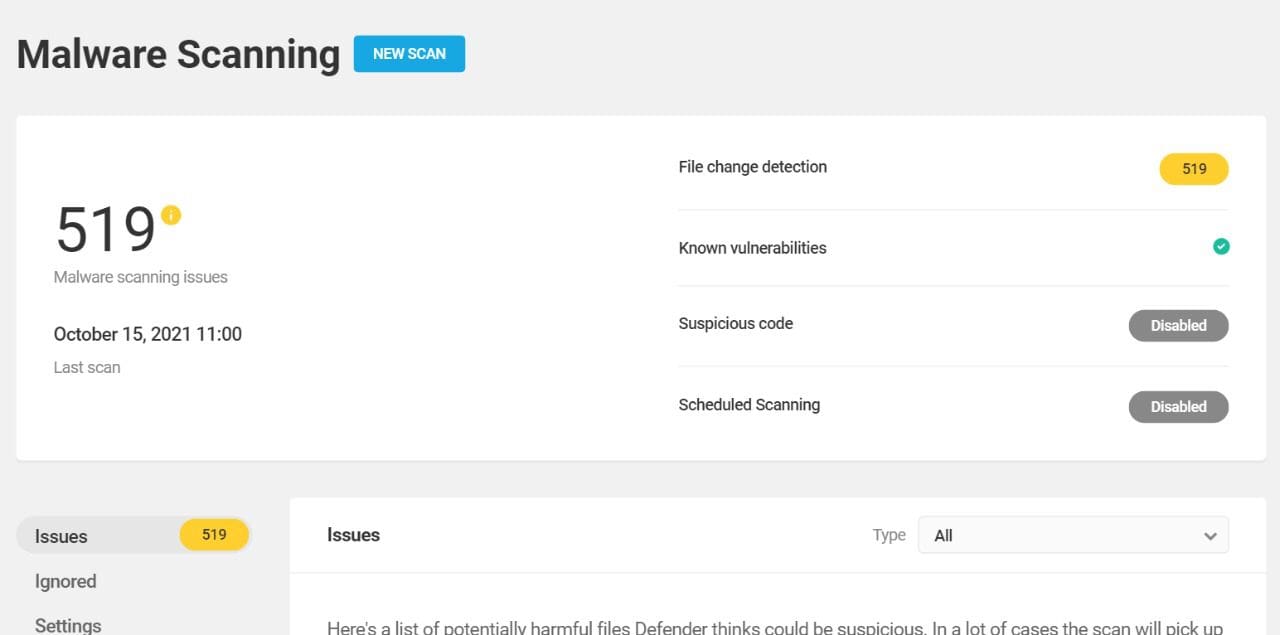This screenshot has height=635, width=1280.
Task: Click the dropdown chevron on the Type filter
Action: point(1209,535)
